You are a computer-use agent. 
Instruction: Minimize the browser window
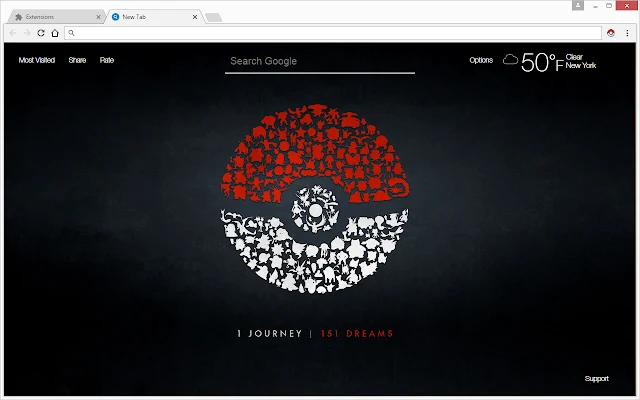coord(596,6)
